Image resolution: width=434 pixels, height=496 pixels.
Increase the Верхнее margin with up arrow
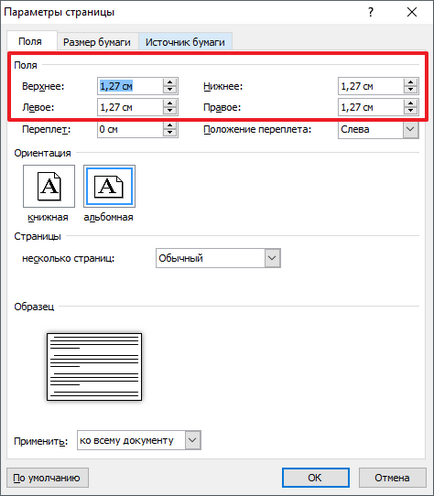point(170,82)
